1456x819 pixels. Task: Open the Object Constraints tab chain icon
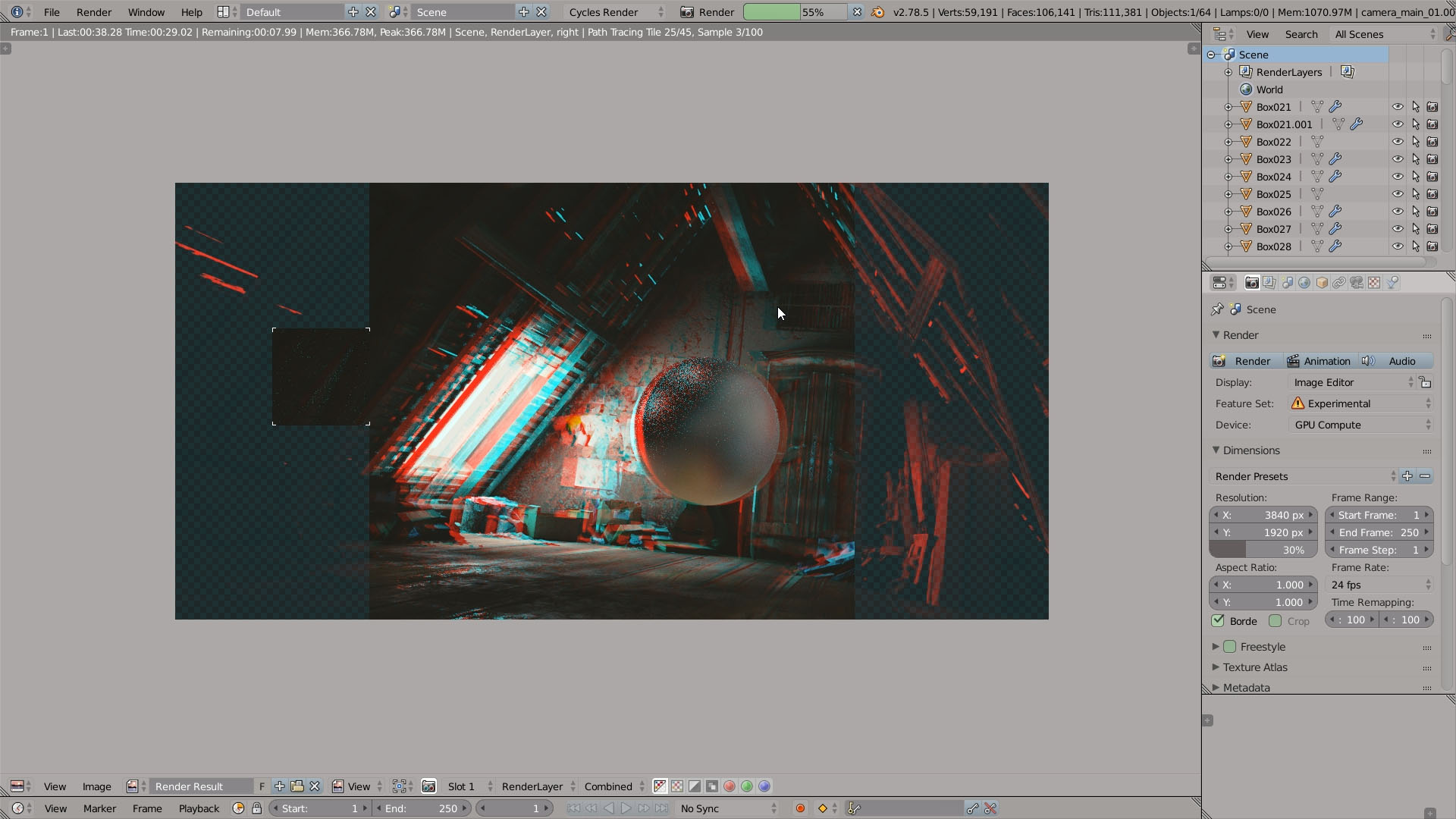point(1339,283)
